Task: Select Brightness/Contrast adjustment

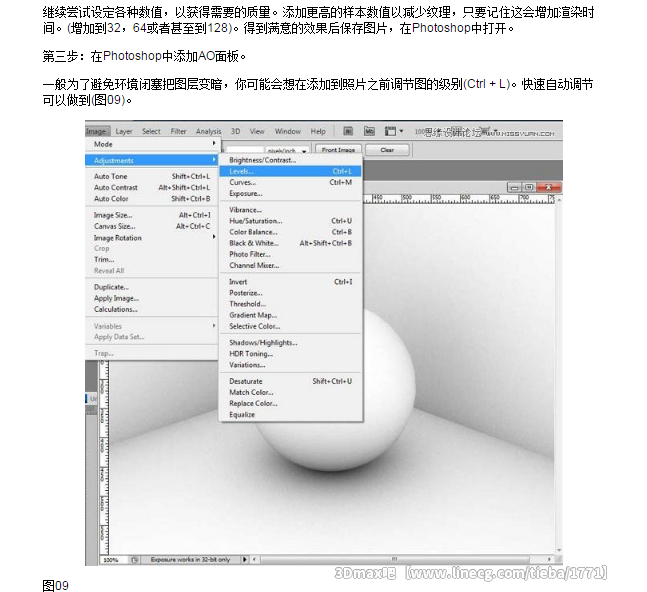Action: pos(290,160)
